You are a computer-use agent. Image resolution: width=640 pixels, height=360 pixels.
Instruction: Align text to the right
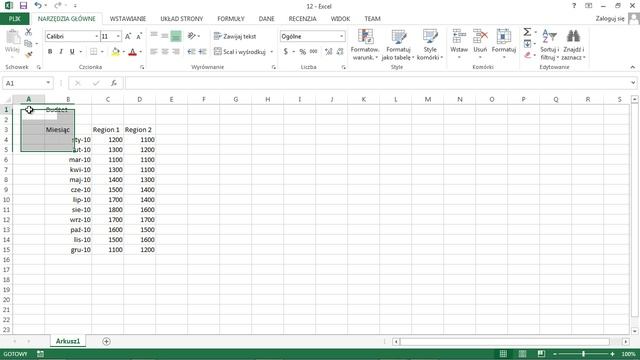[x=176, y=52]
